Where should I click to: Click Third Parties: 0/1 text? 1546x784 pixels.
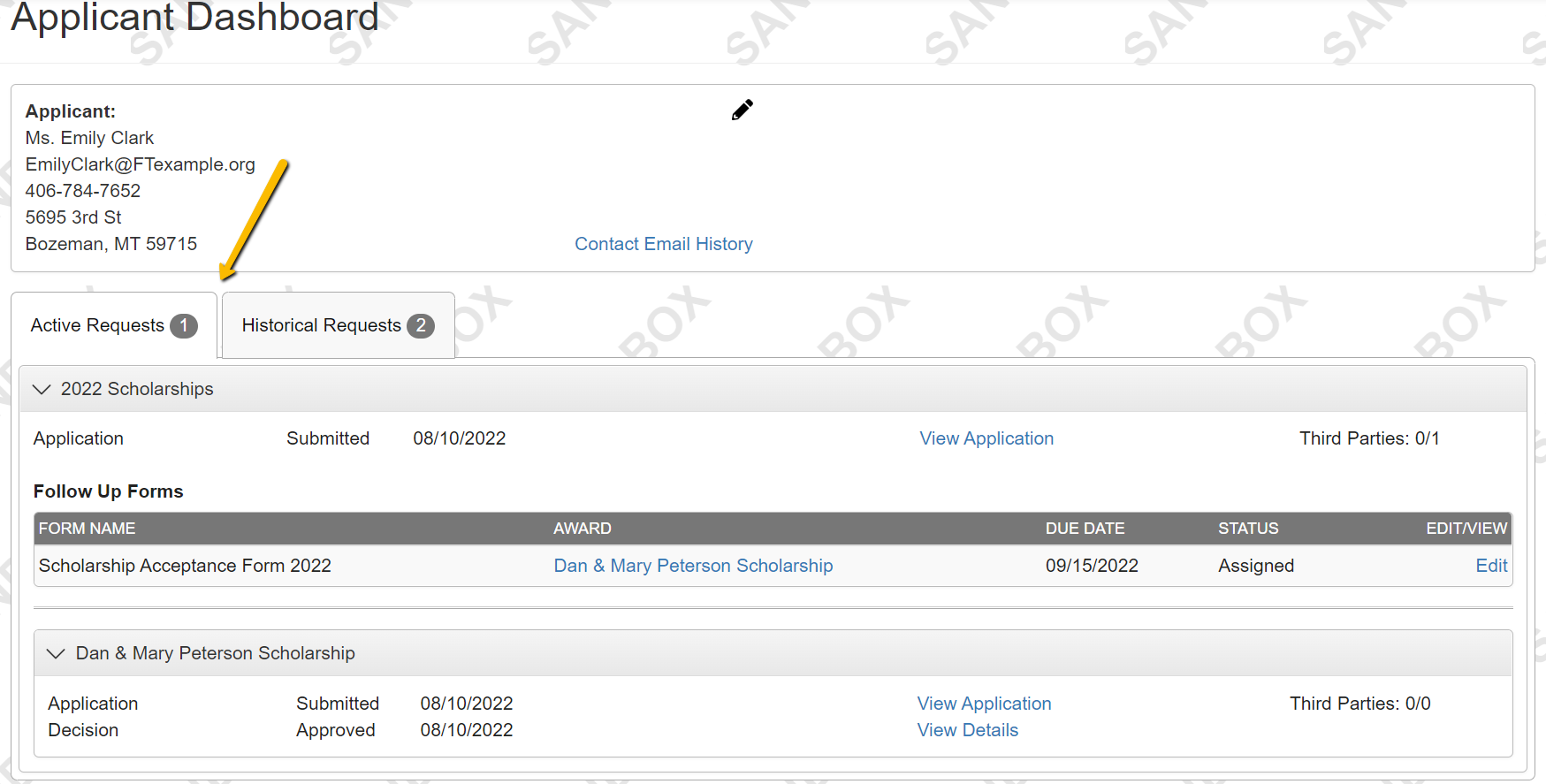pos(1369,438)
